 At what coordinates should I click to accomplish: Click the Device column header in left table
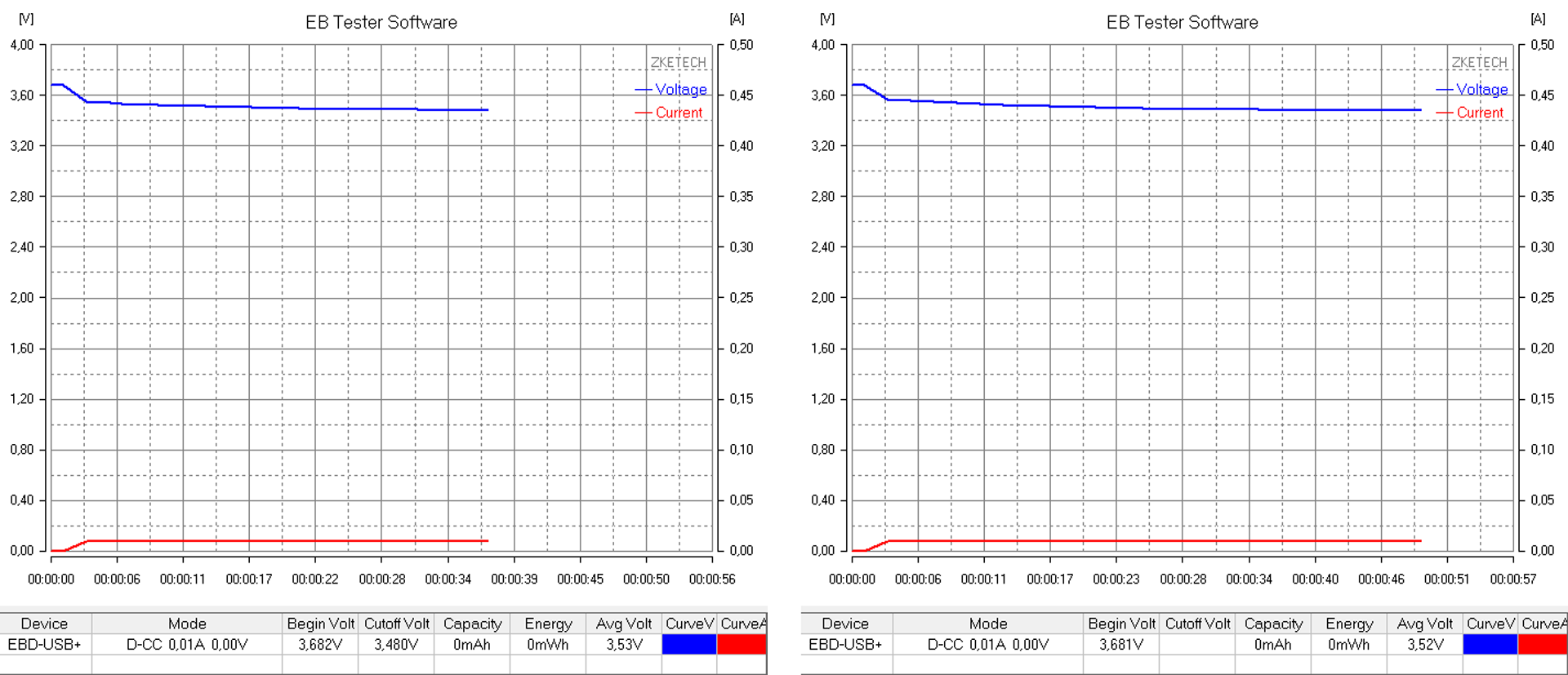[x=44, y=624]
